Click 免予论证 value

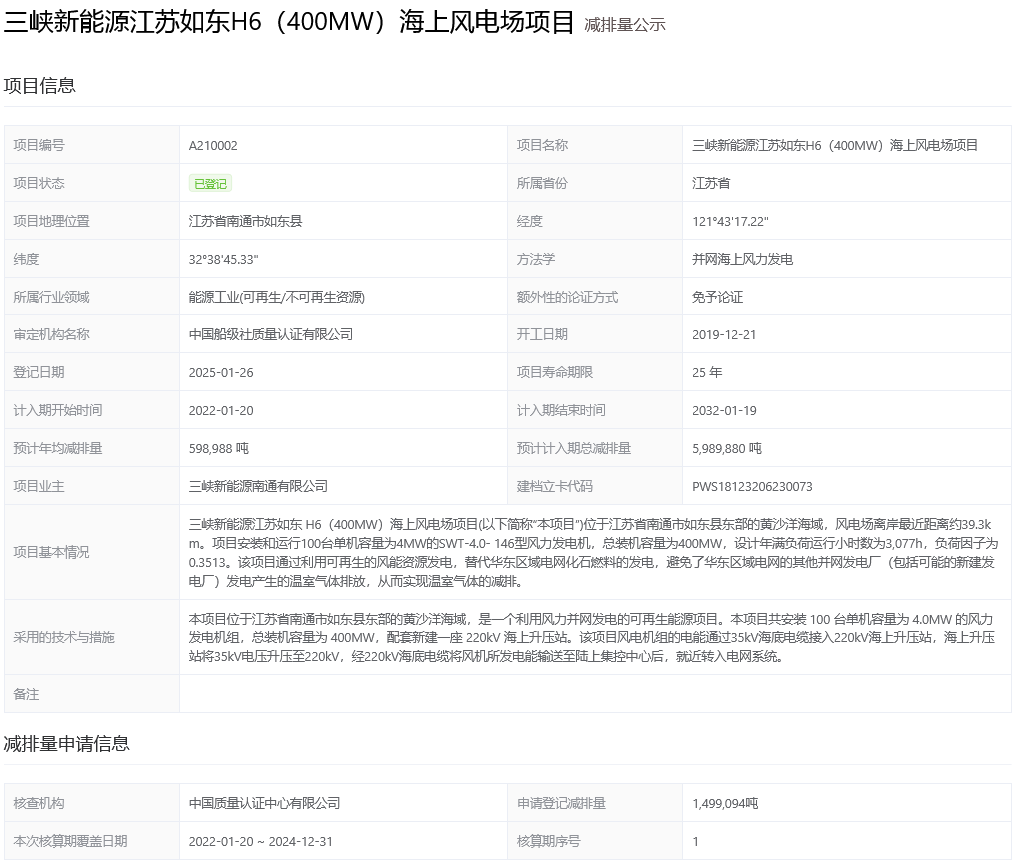pos(717,297)
